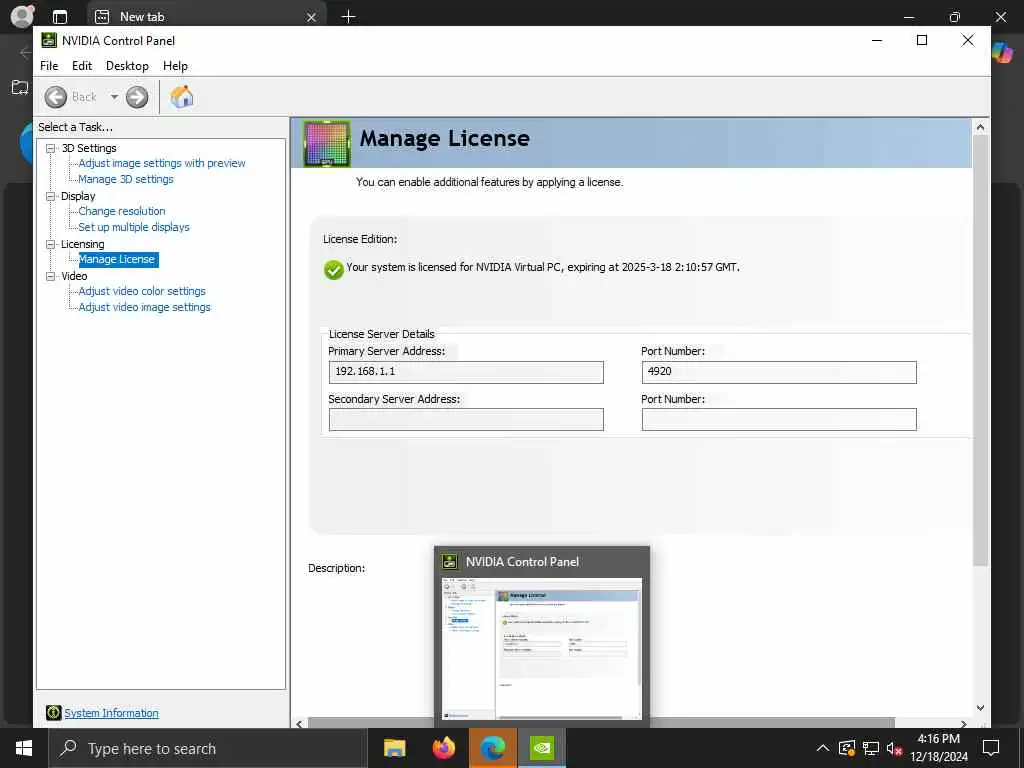Image resolution: width=1024 pixels, height=768 pixels.
Task: Open Firefox from the taskbar
Action: 444,748
